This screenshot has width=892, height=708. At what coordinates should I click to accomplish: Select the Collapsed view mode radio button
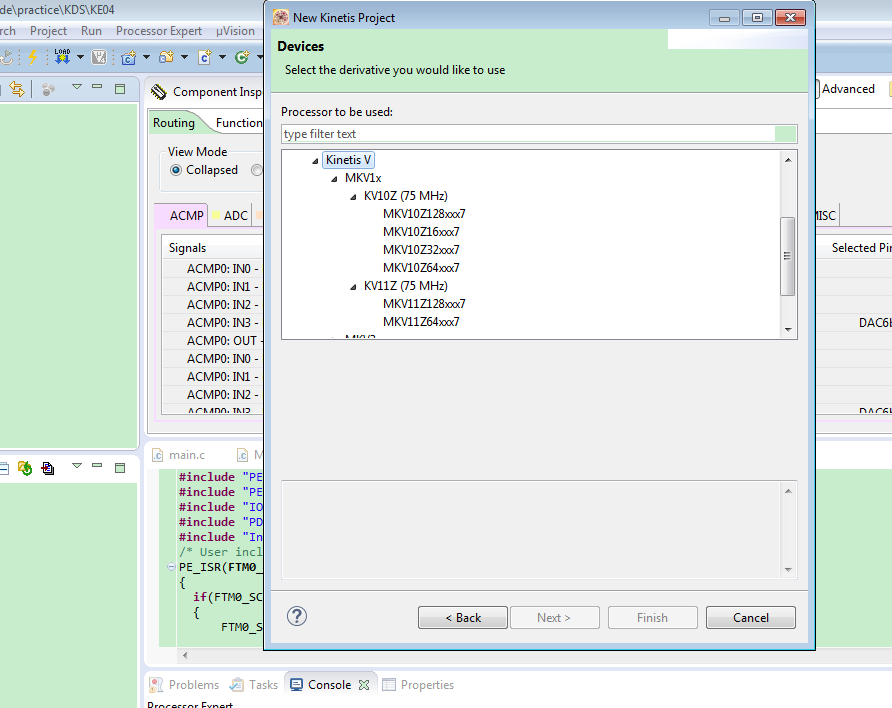coord(176,170)
